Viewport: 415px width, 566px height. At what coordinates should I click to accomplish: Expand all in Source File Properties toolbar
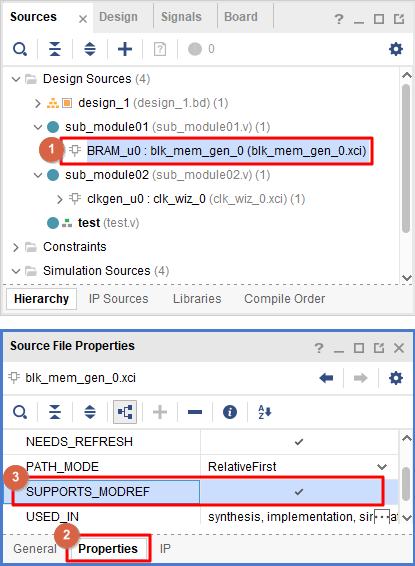tap(90, 412)
